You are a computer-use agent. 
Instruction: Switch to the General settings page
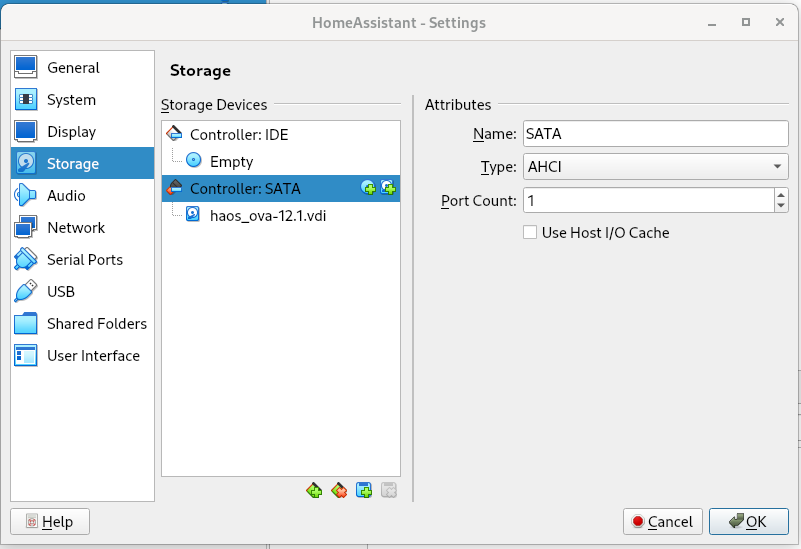pos(73,68)
